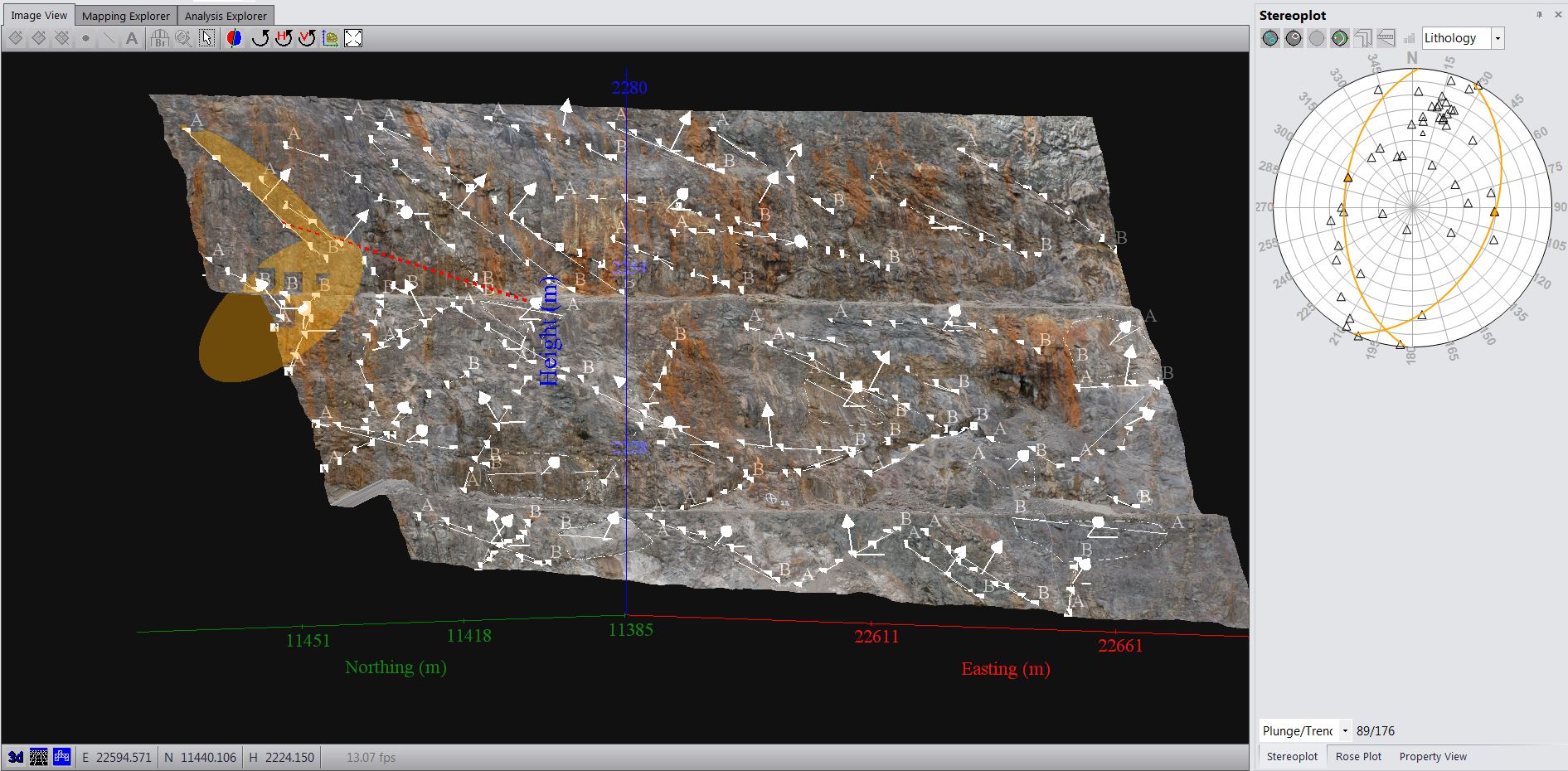The image size is (1568, 771).
Task: Switch to the Mapping Explorer tab
Action: (125, 15)
